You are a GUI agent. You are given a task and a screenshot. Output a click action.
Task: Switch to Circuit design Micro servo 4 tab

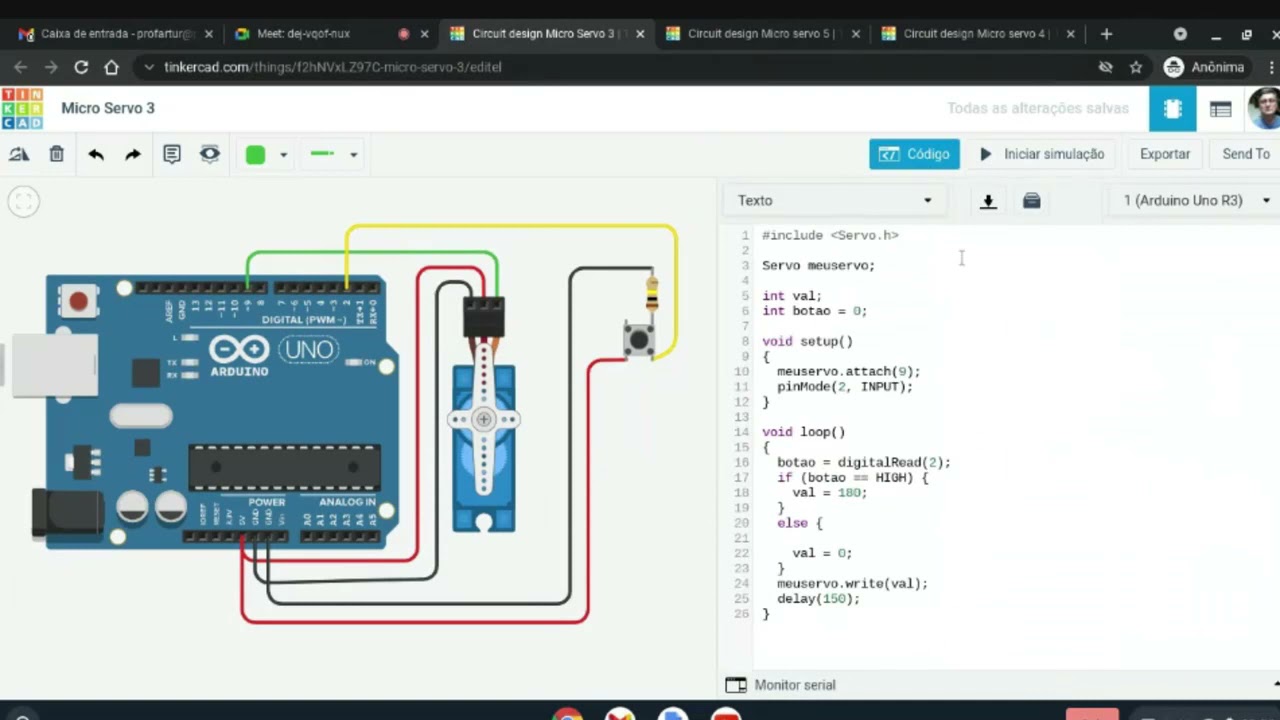pyautogui.click(x=978, y=33)
